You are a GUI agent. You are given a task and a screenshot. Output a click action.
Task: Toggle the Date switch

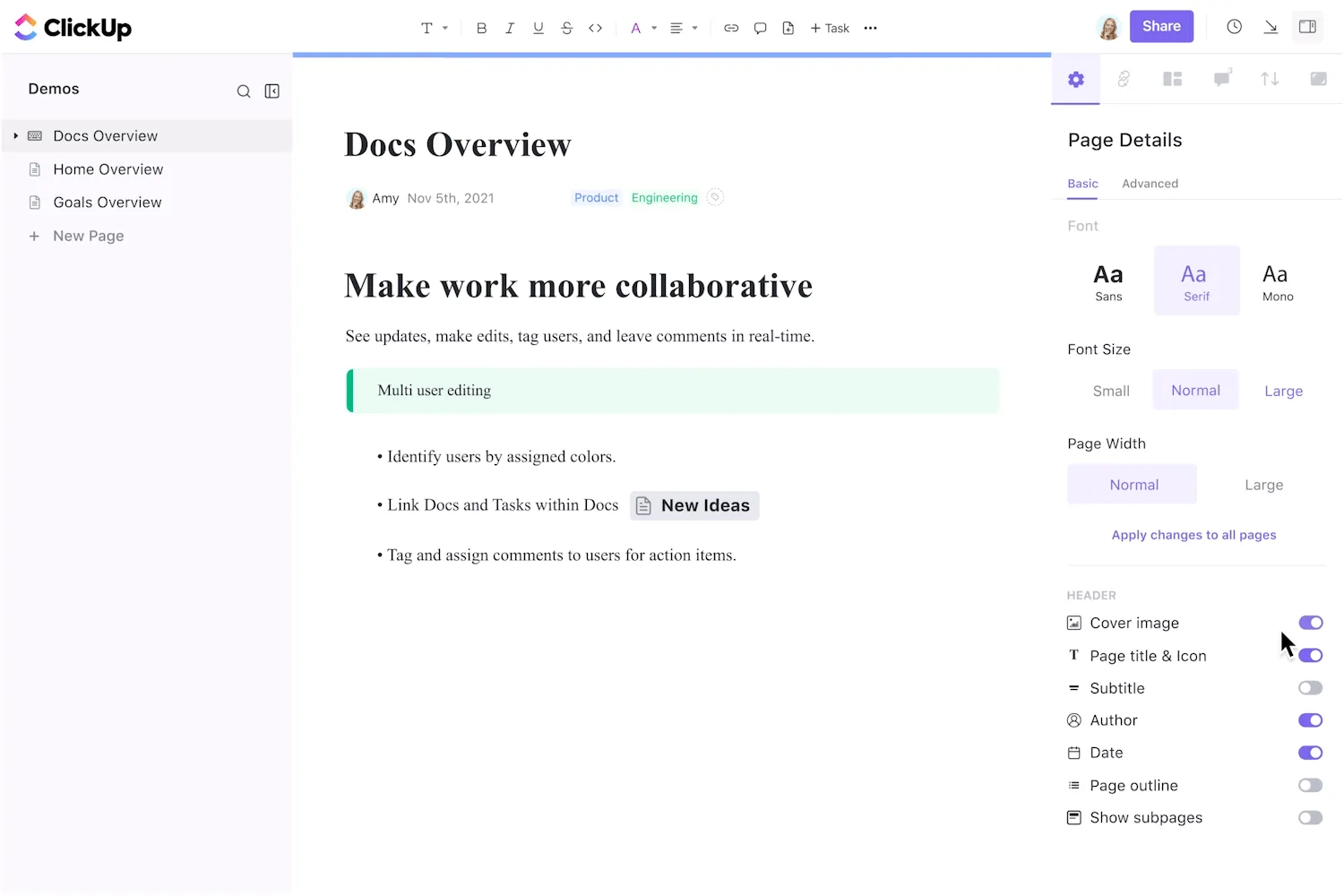point(1311,753)
